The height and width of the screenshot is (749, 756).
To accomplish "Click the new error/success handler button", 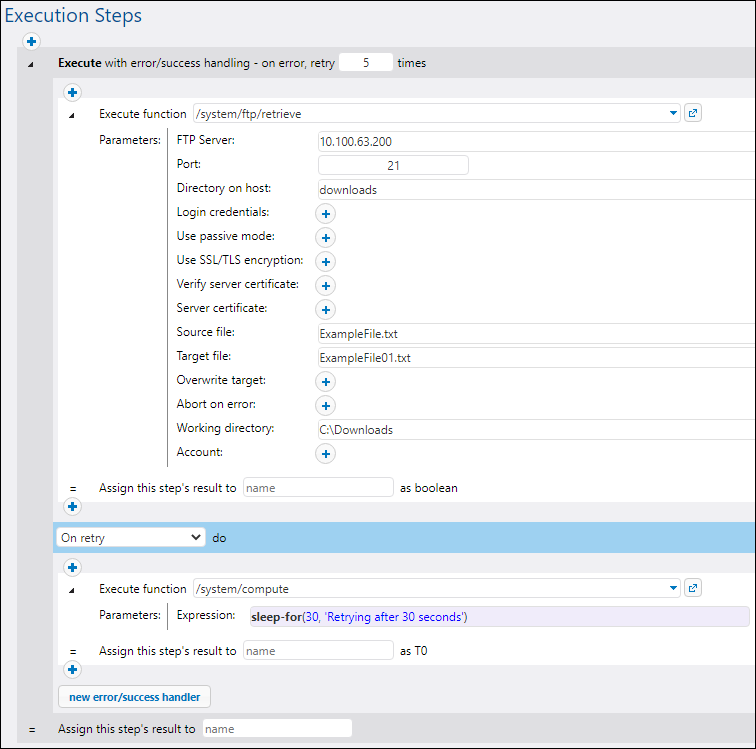I will click(x=134, y=696).
